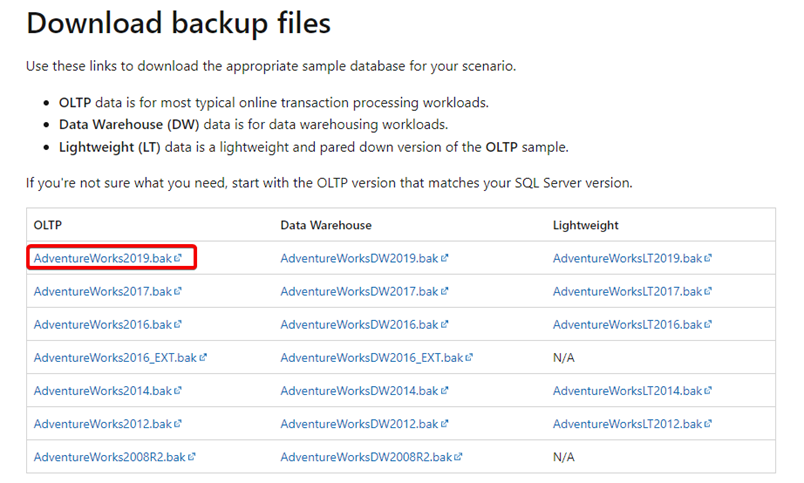Click the external link icon after AdventureWorksLT2019.bak
The image size is (804, 483).
708,258
